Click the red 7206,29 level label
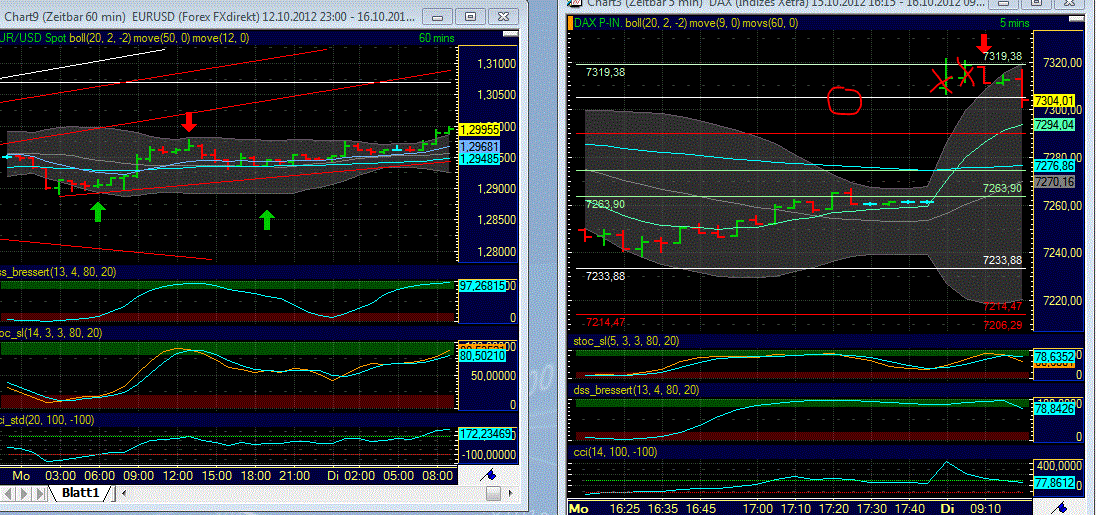The height and width of the screenshot is (515, 1096). (1004, 325)
